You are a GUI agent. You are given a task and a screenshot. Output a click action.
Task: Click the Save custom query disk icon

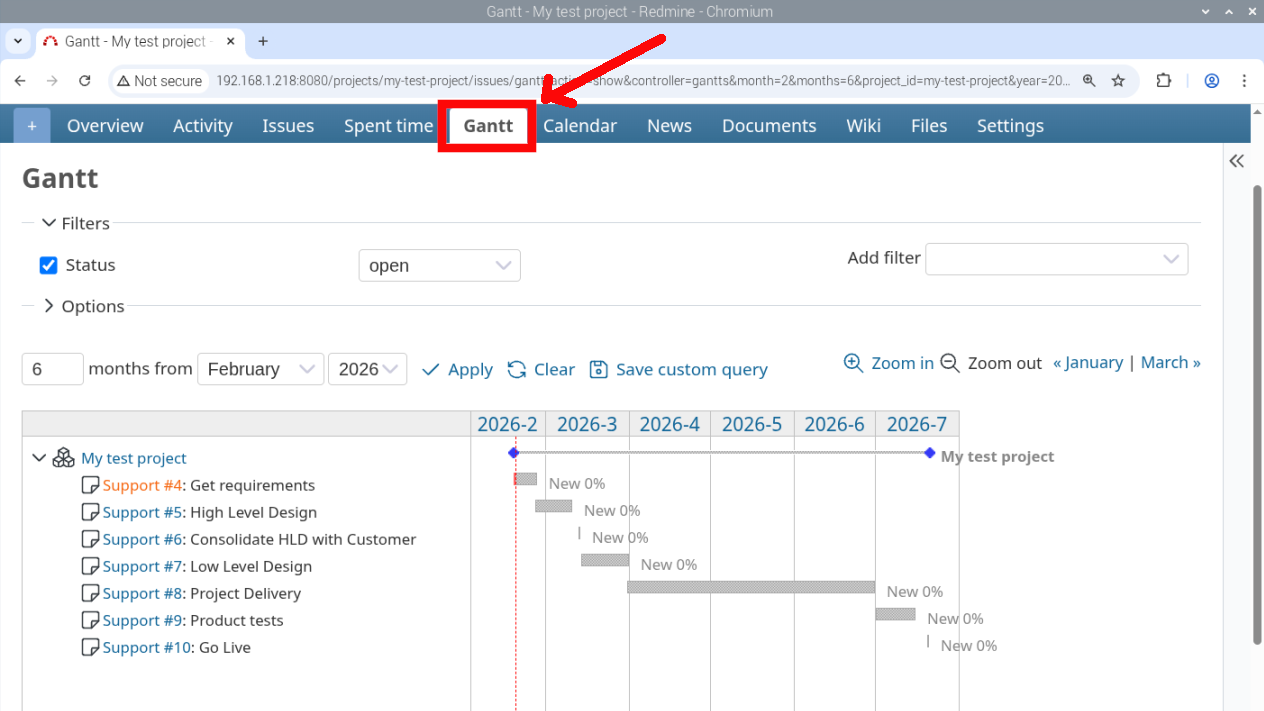[x=599, y=369]
